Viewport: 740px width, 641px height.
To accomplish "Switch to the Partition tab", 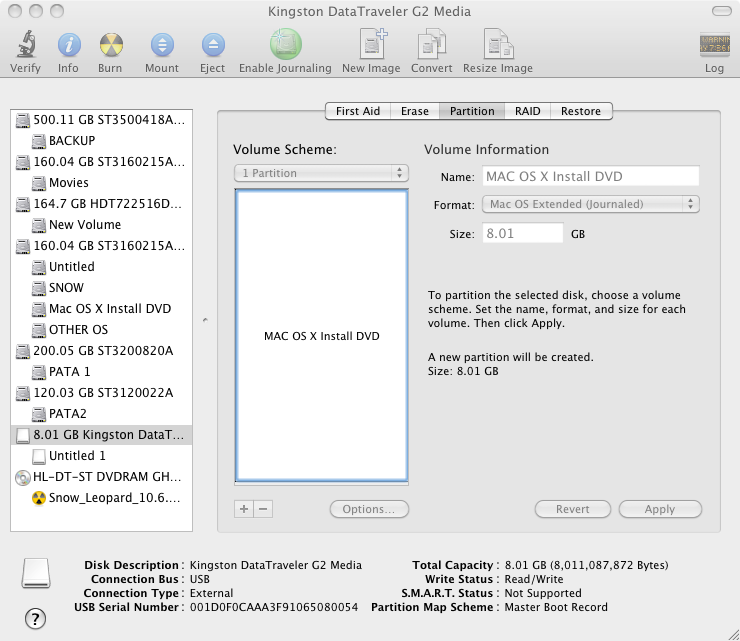I will (x=472, y=111).
